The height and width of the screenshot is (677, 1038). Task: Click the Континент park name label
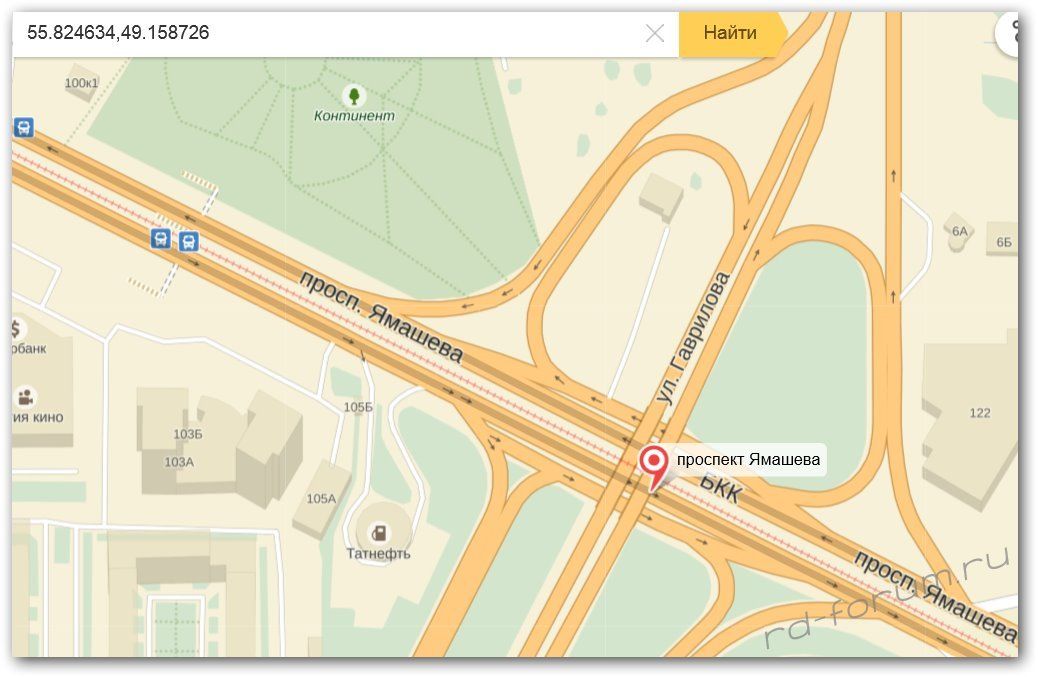354,116
